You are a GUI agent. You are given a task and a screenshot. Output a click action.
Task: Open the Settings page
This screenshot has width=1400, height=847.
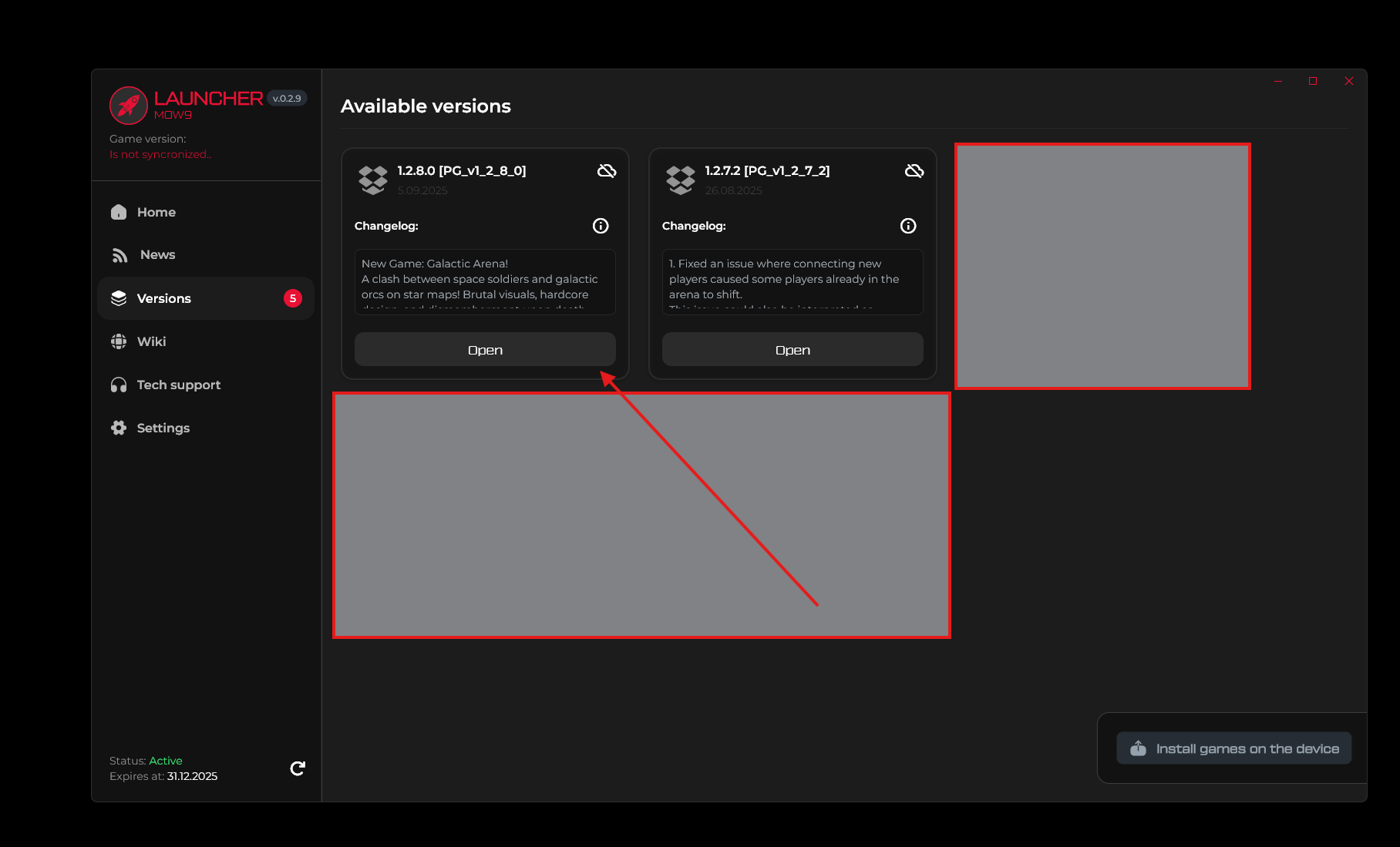click(x=163, y=428)
